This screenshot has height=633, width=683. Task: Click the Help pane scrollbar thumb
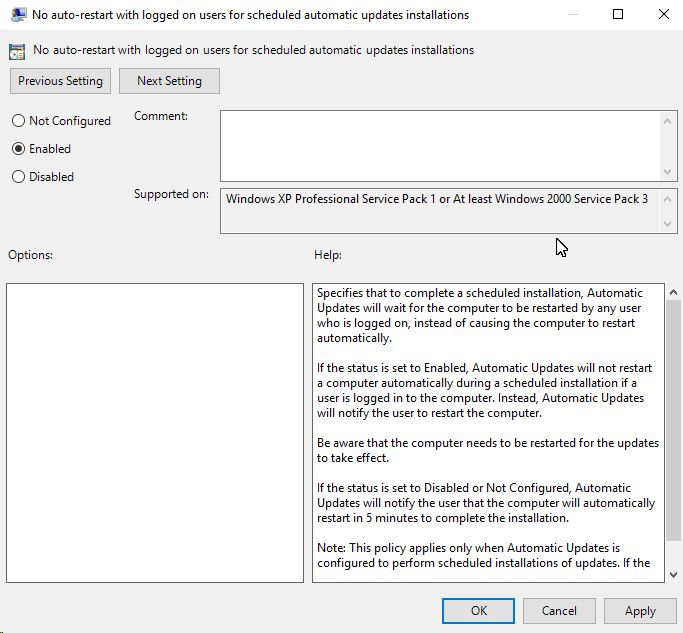click(x=673, y=420)
